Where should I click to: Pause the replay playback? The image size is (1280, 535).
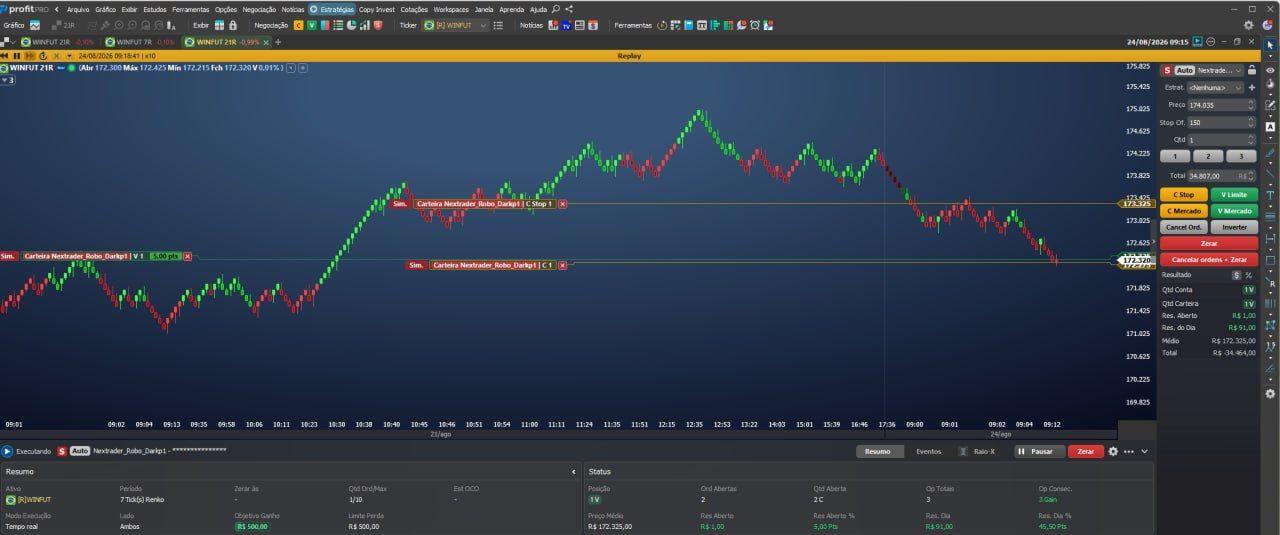[17, 56]
